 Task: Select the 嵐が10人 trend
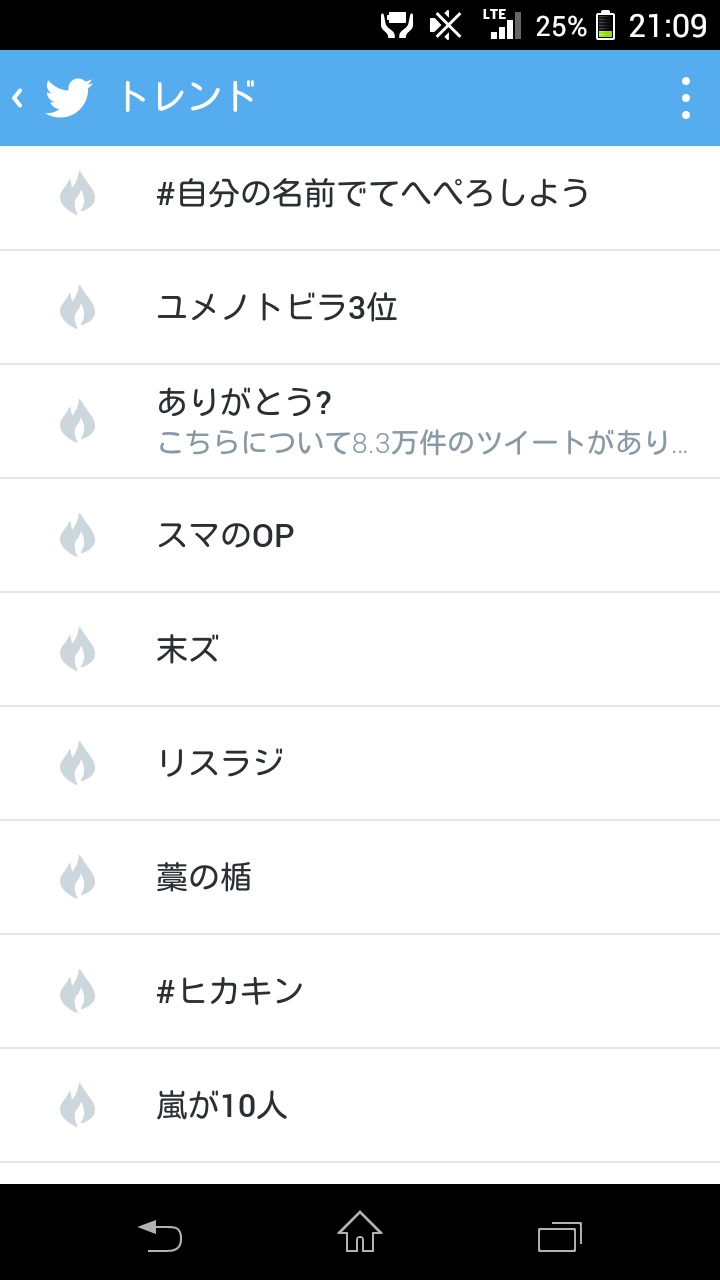coord(360,1105)
